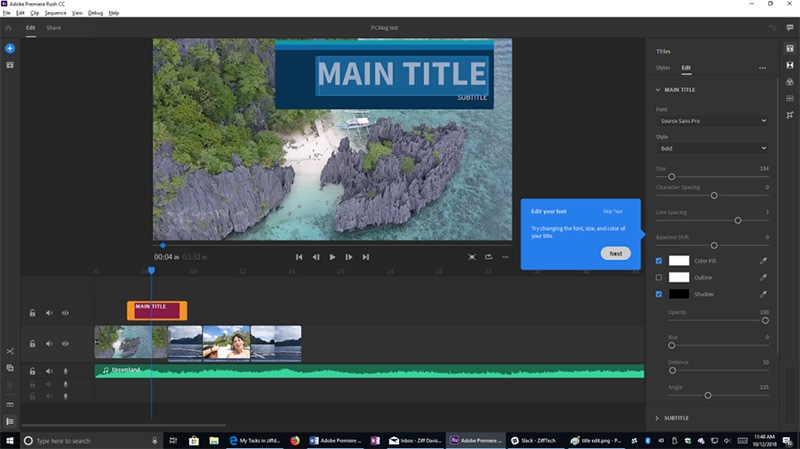
Task: Open the Color panel icon in right sidebar
Action: [x=788, y=81]
